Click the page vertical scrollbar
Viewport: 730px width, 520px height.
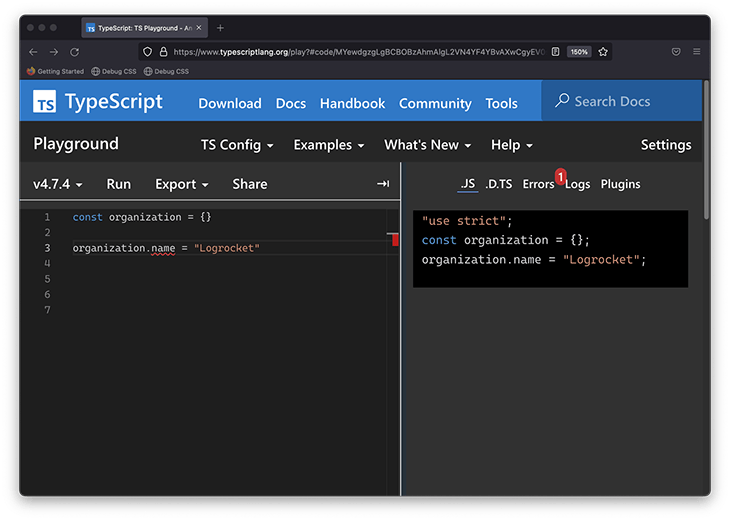tap(706, 150)
